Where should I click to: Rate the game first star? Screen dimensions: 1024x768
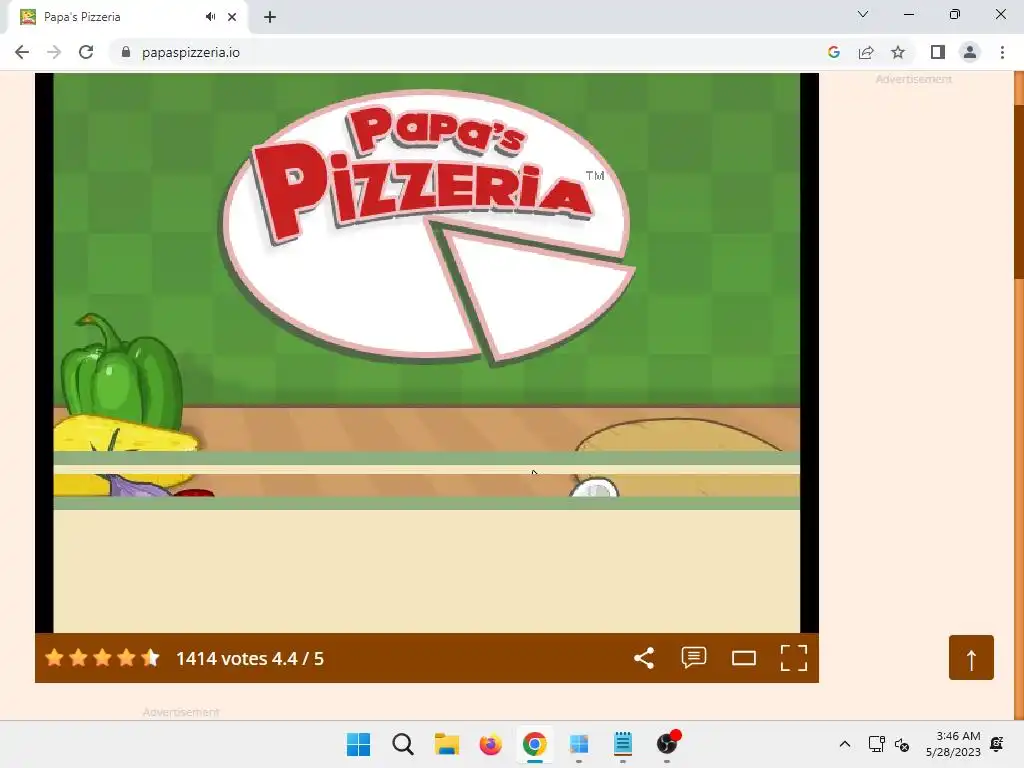point(55,658)
